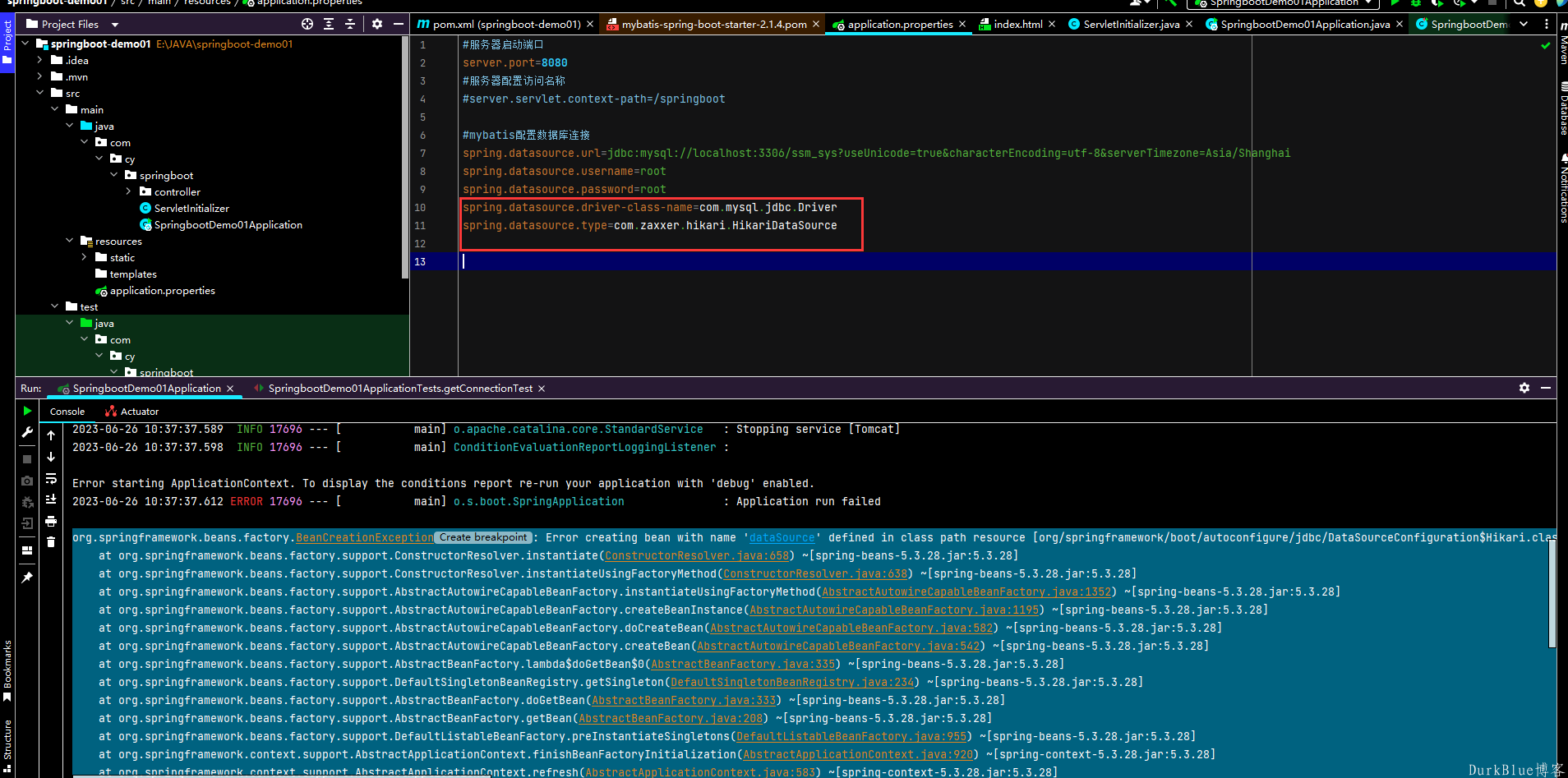
Task: Click the green inspection checkmark
Action: click(x=1546, y=46)
